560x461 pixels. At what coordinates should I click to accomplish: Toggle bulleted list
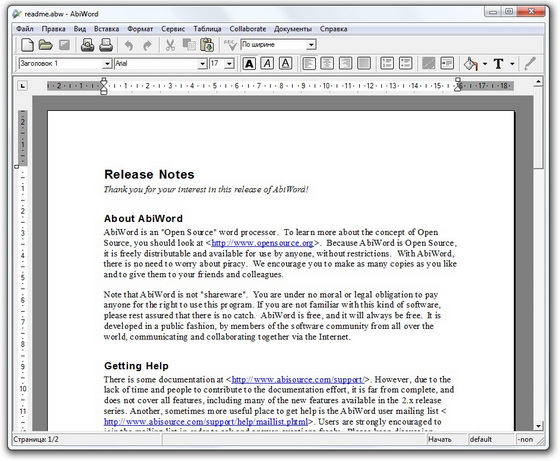coord(405,64)
